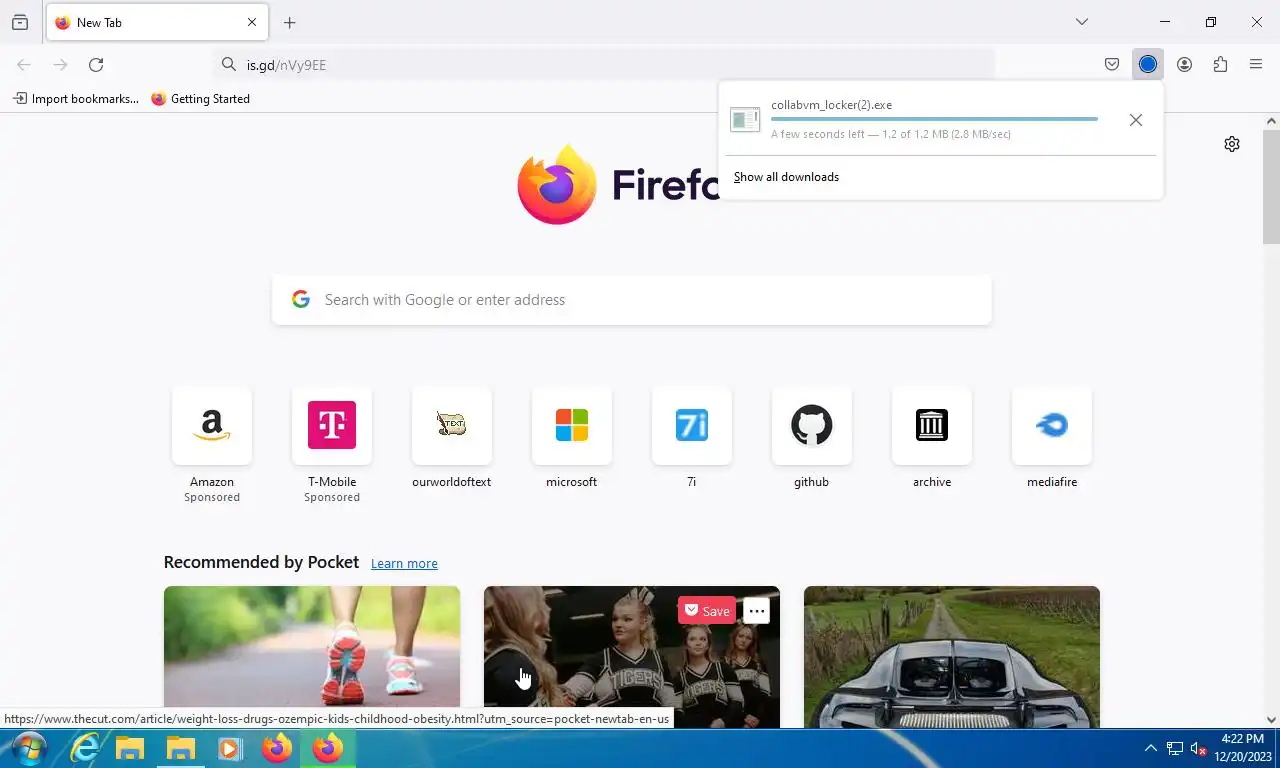Viewport: 1280px width, 768px height.
Task: Toggle the downloads panel button
Action: click(x=1148, y=65)
